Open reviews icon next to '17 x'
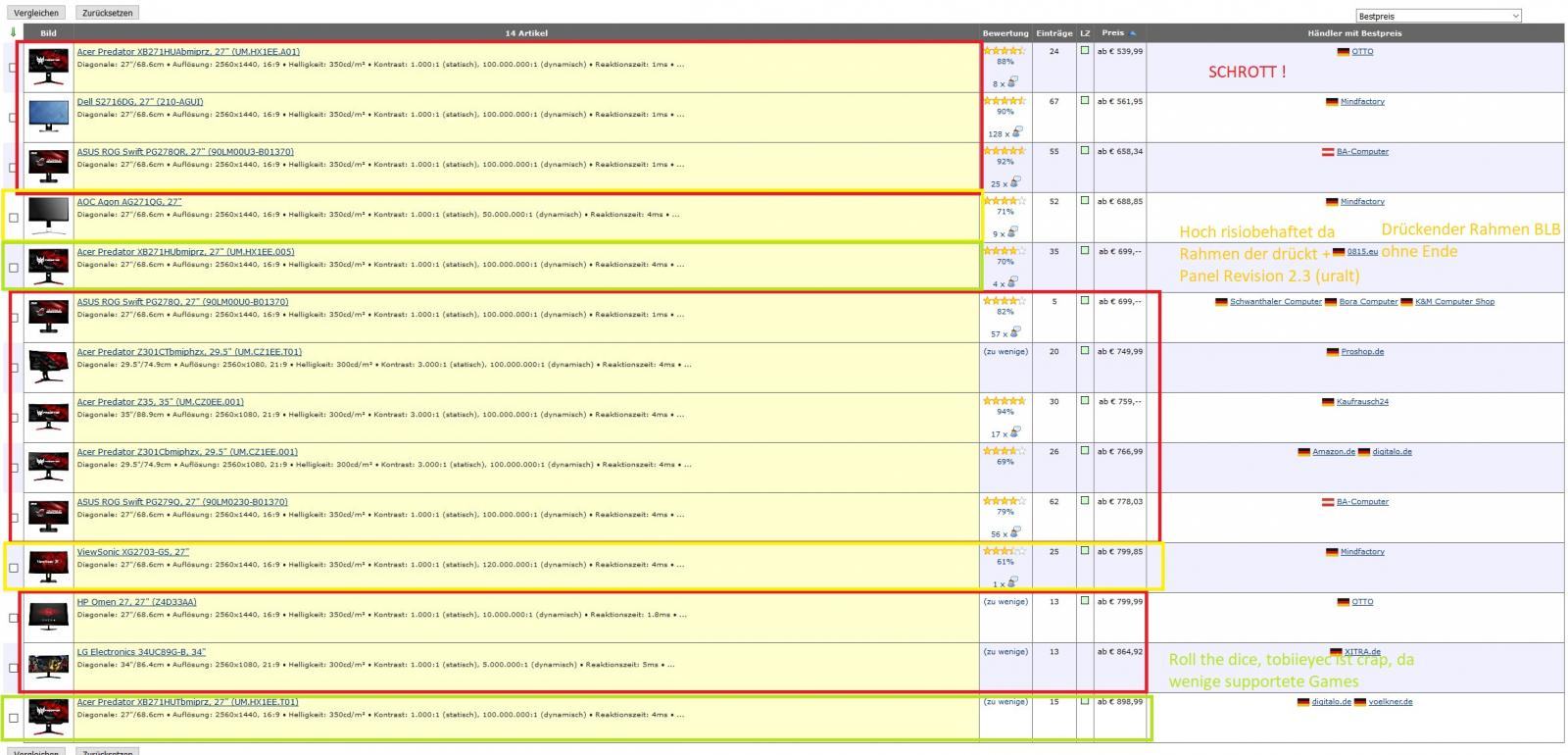The height and width of the screenshot is (755, 1568). coord(1014,432)
